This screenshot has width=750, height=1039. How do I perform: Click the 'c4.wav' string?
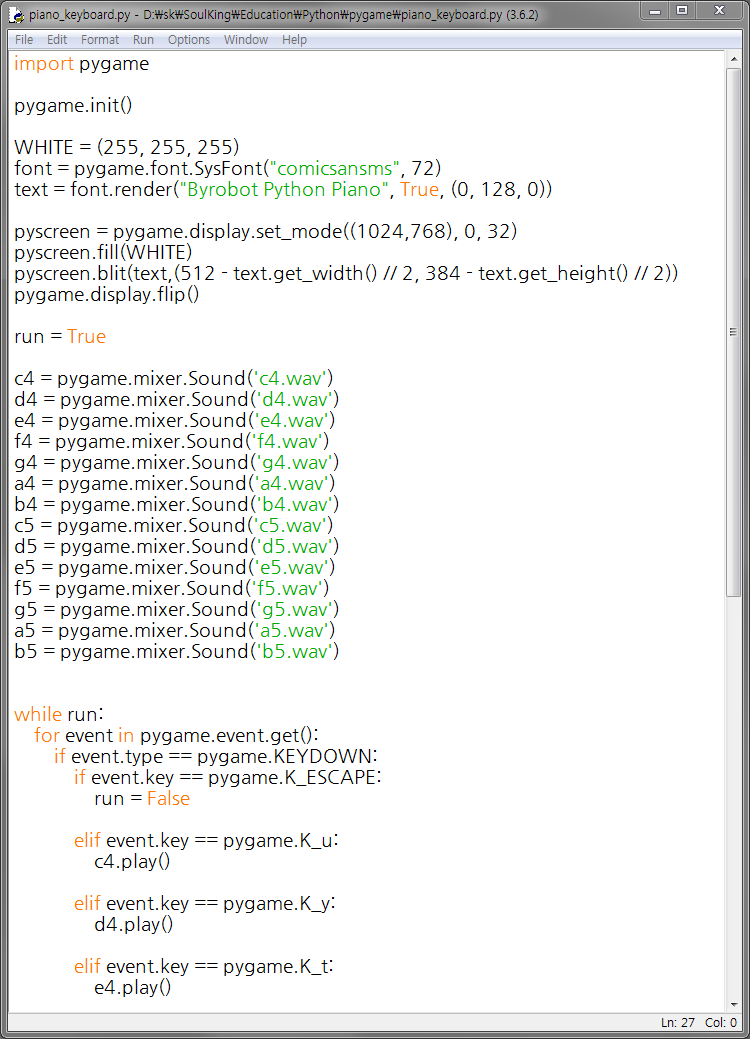pos(290,378)
